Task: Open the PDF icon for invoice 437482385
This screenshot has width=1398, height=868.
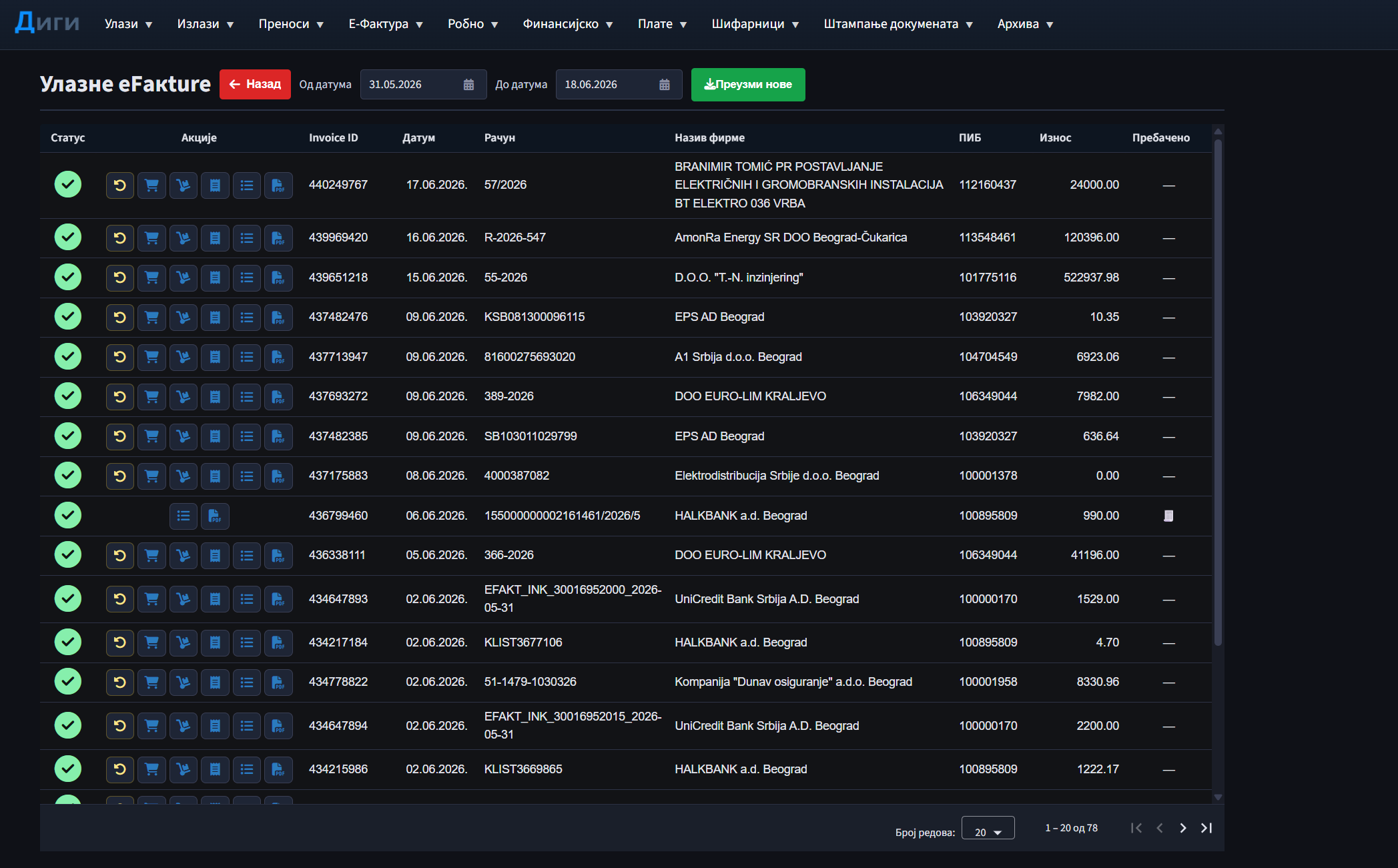Action: tap(278, 436)
